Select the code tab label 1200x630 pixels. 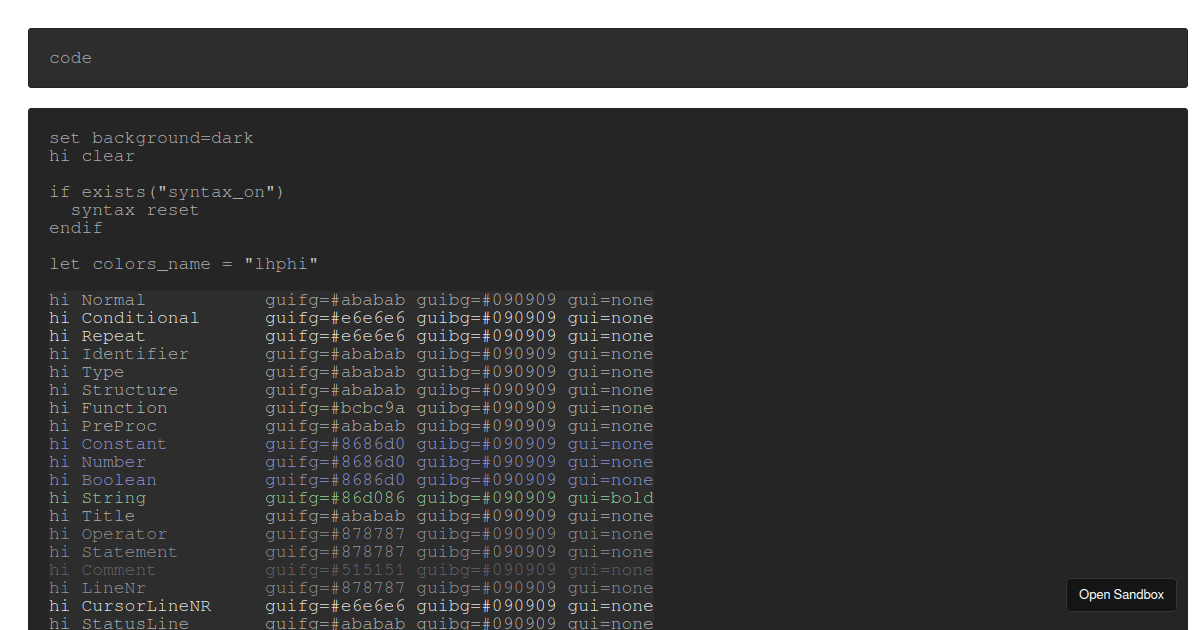point(70,57)
